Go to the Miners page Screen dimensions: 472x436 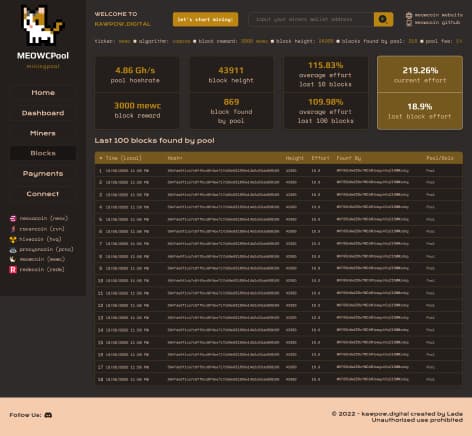43,133
